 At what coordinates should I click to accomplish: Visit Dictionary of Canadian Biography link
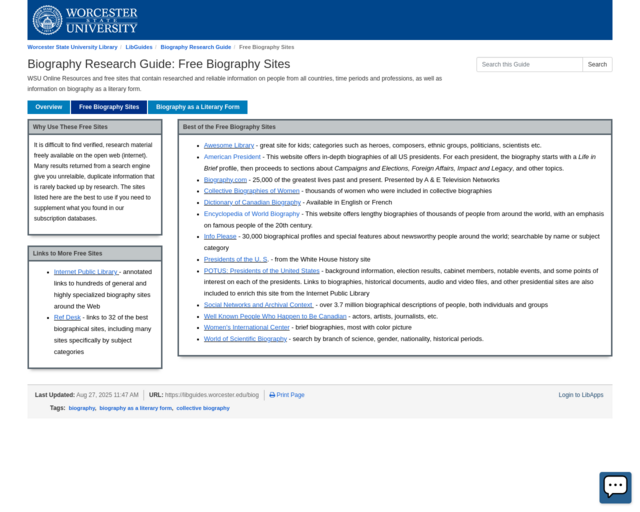(x=252, y=202)
